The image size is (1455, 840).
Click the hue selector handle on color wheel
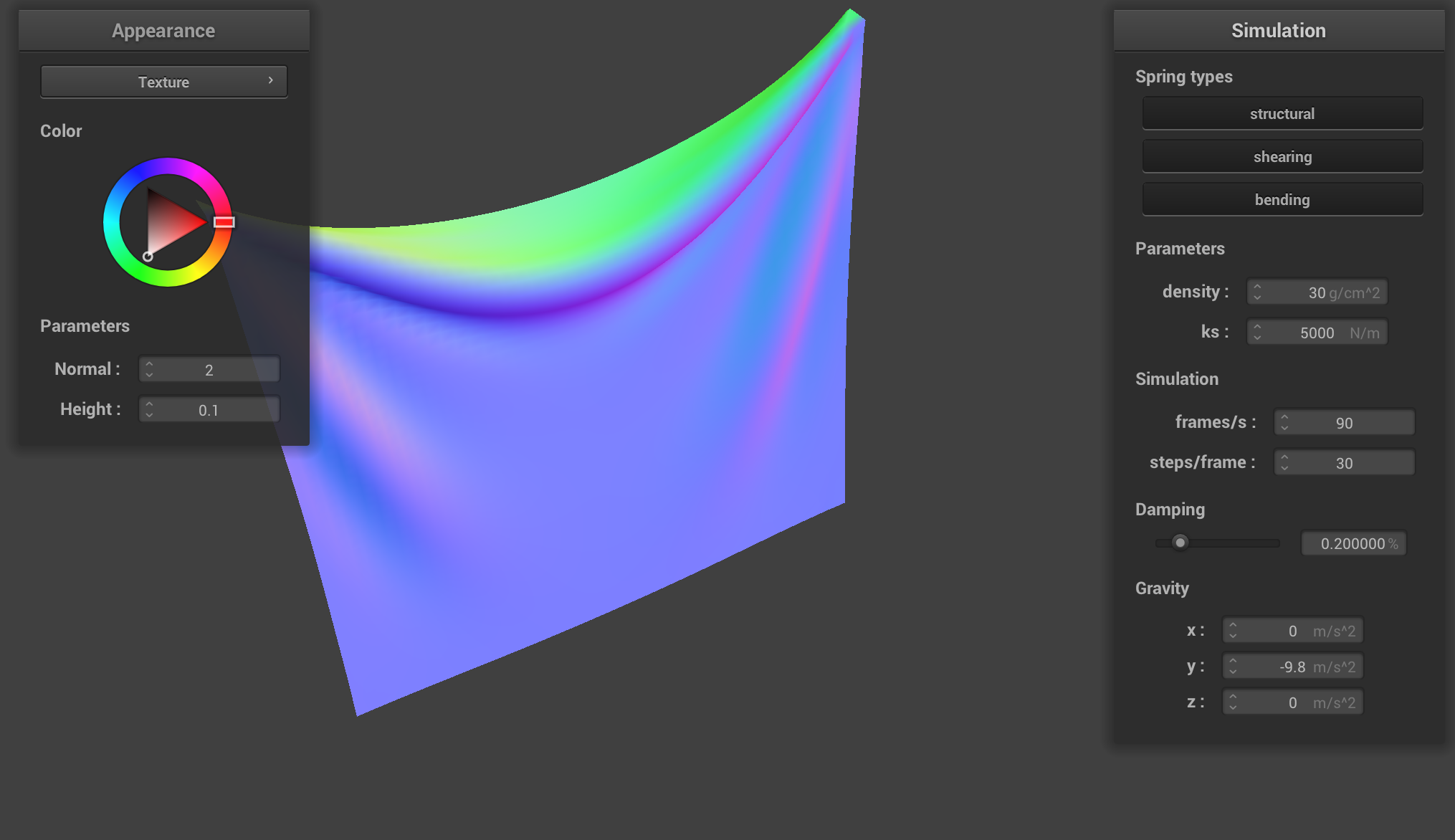pyautogui.click(x=224, y=222)
